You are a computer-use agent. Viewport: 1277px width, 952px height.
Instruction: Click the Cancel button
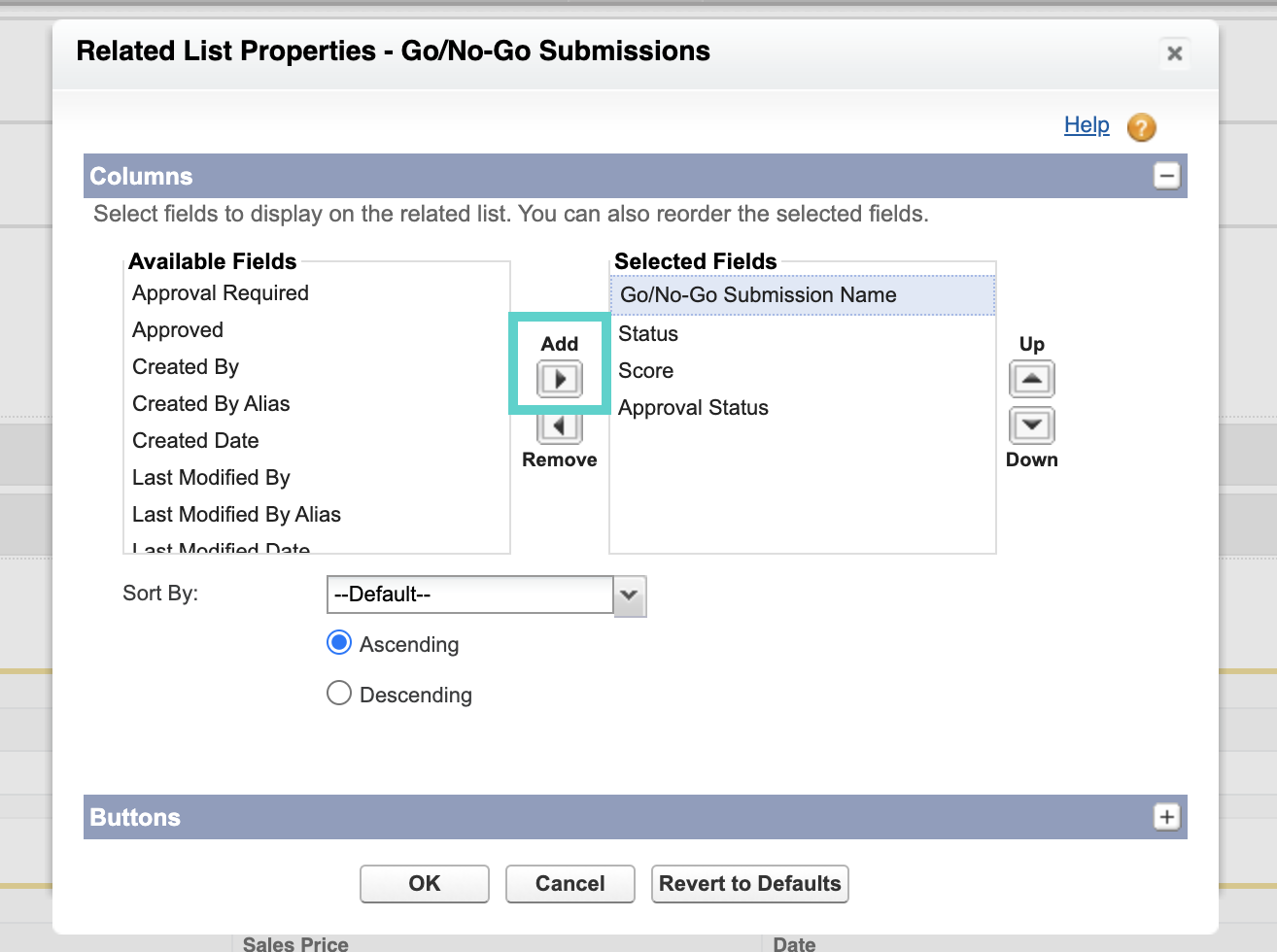coord(570,884)
